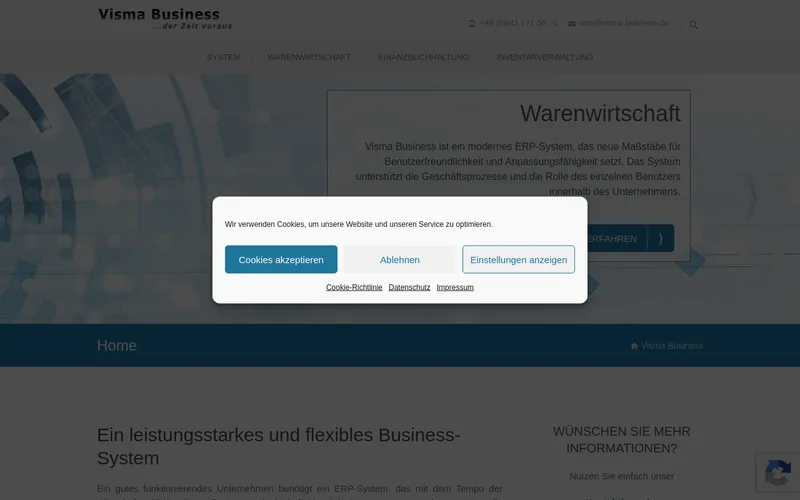Click the cookie notice message text
Image resolution: width=800 pixels, height=500 pixels.
tap(359, 224)
